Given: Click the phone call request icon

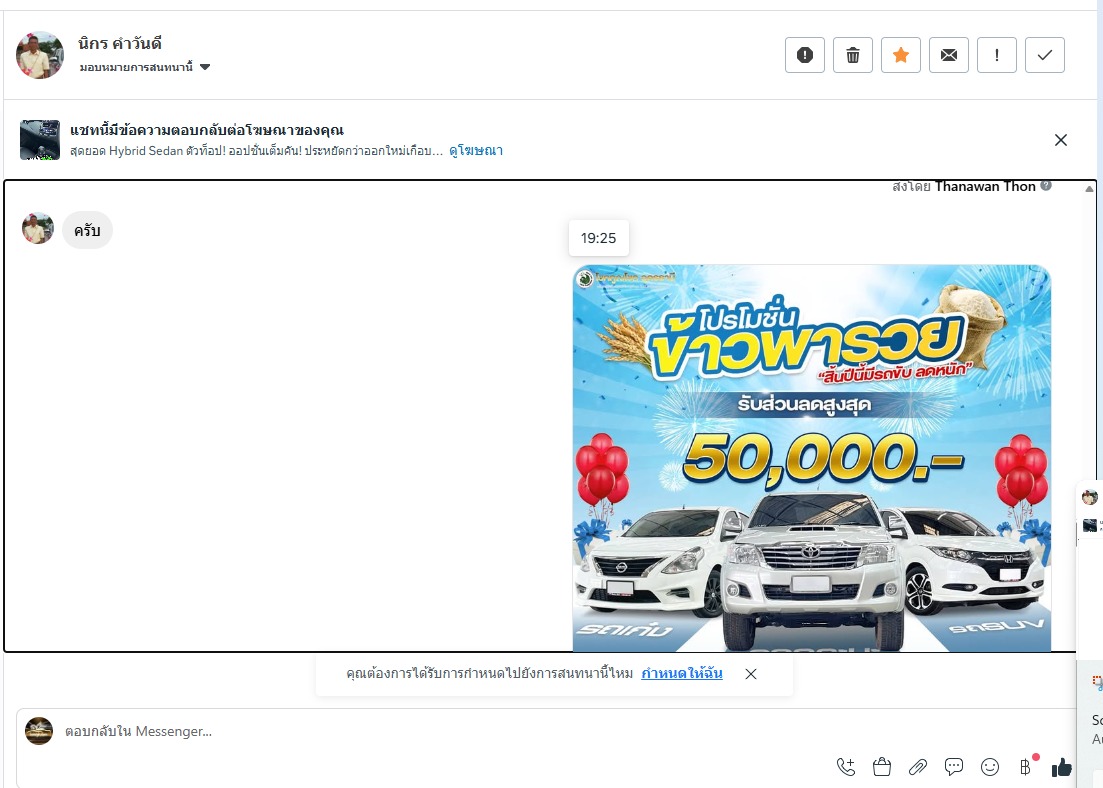Looking at the screenshot, I should click(x=846, y=767).
